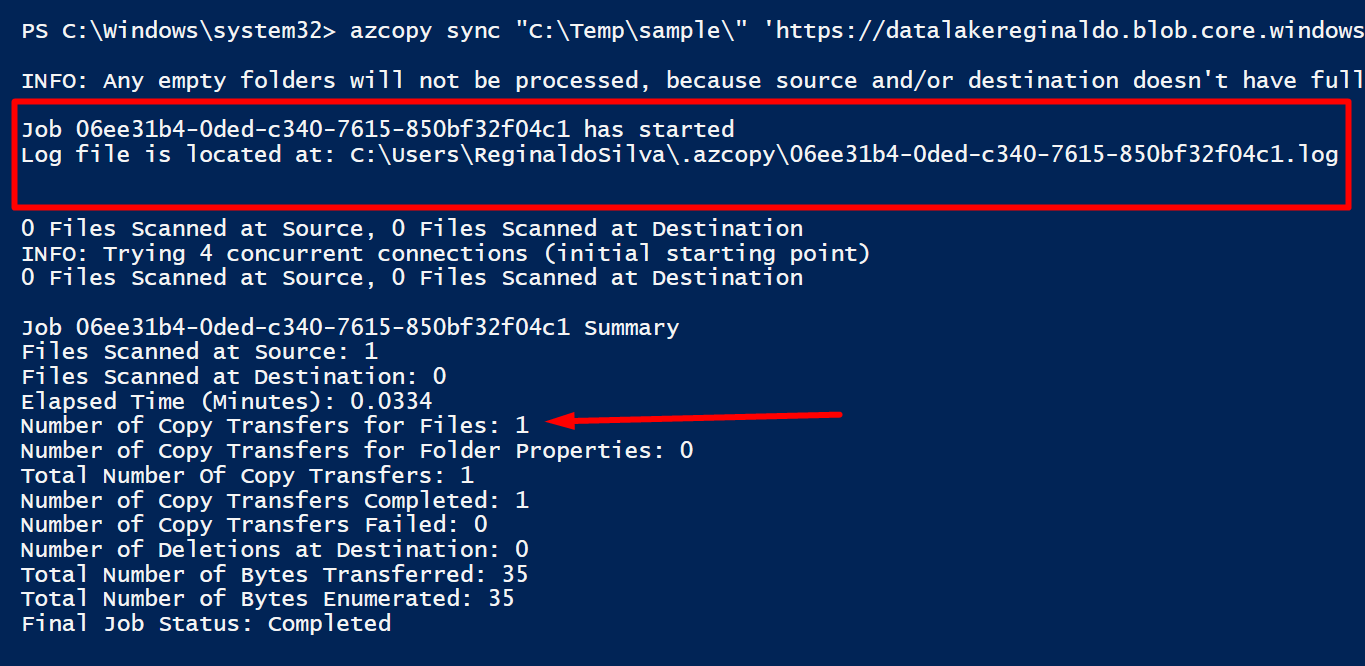Click the "has started" job line
The width and height of the screenshot is (1365, 666).
coord(378,129)
